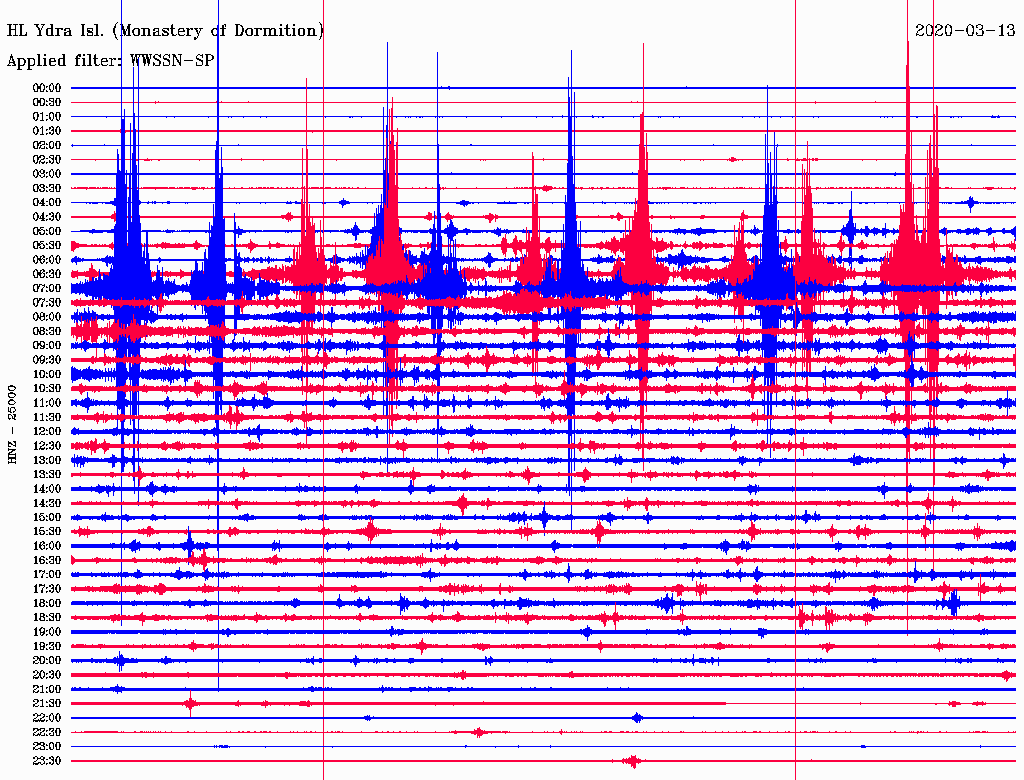Click the blue burst on the 22:00 trace
The image size is (1024, 780).
pyautogui.click(x=637, y=718)
